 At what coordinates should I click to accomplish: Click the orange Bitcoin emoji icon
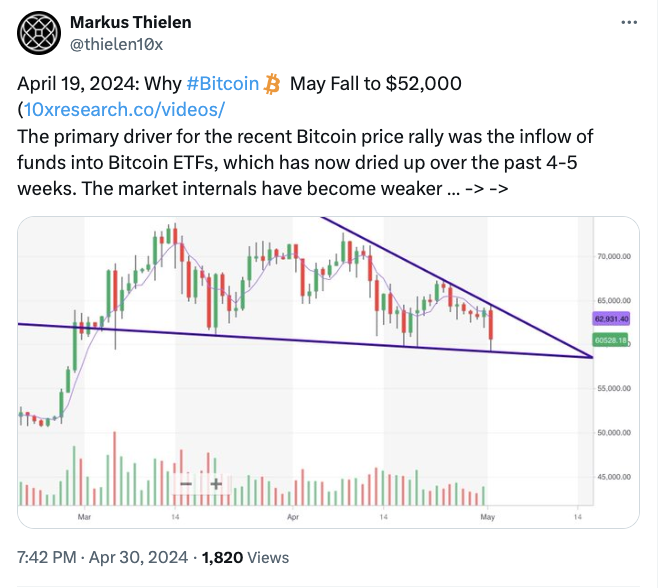pos(273,83)
